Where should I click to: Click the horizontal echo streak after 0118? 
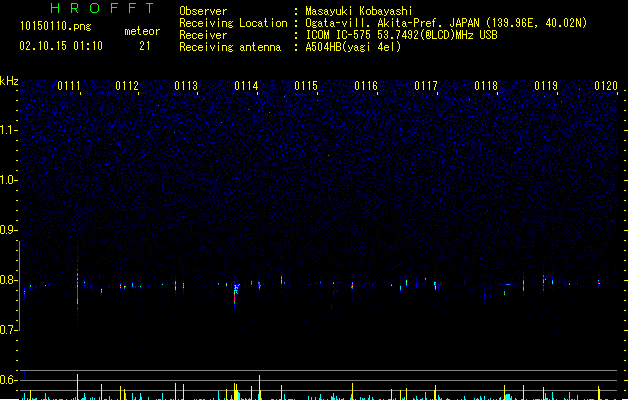(508, 284)
